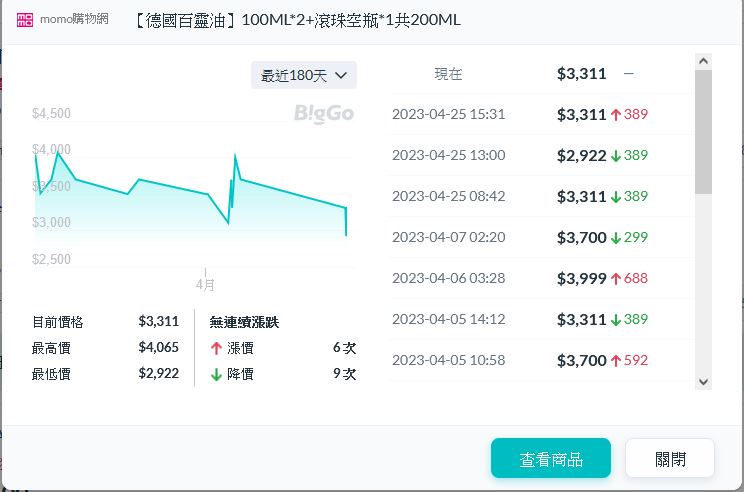Click red up arrow in 2023-04-06 03:28 row
The image size is (744, 492).
[615, 278]
